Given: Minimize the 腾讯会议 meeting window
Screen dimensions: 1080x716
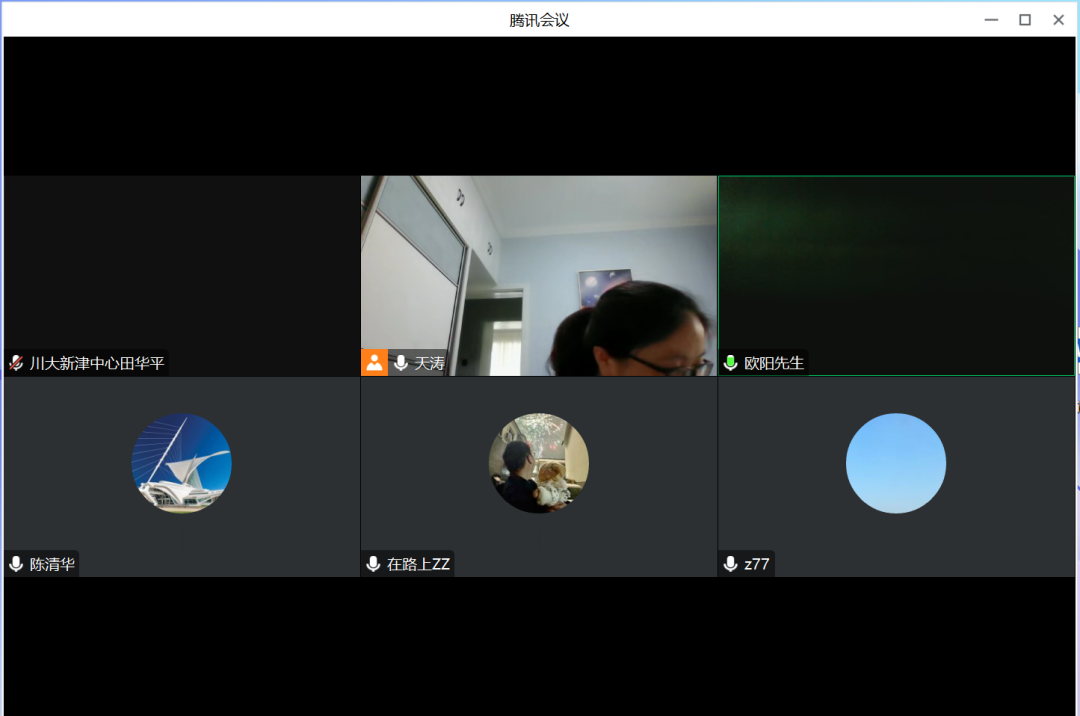Looking at the screenshot, I should point(991,20).
